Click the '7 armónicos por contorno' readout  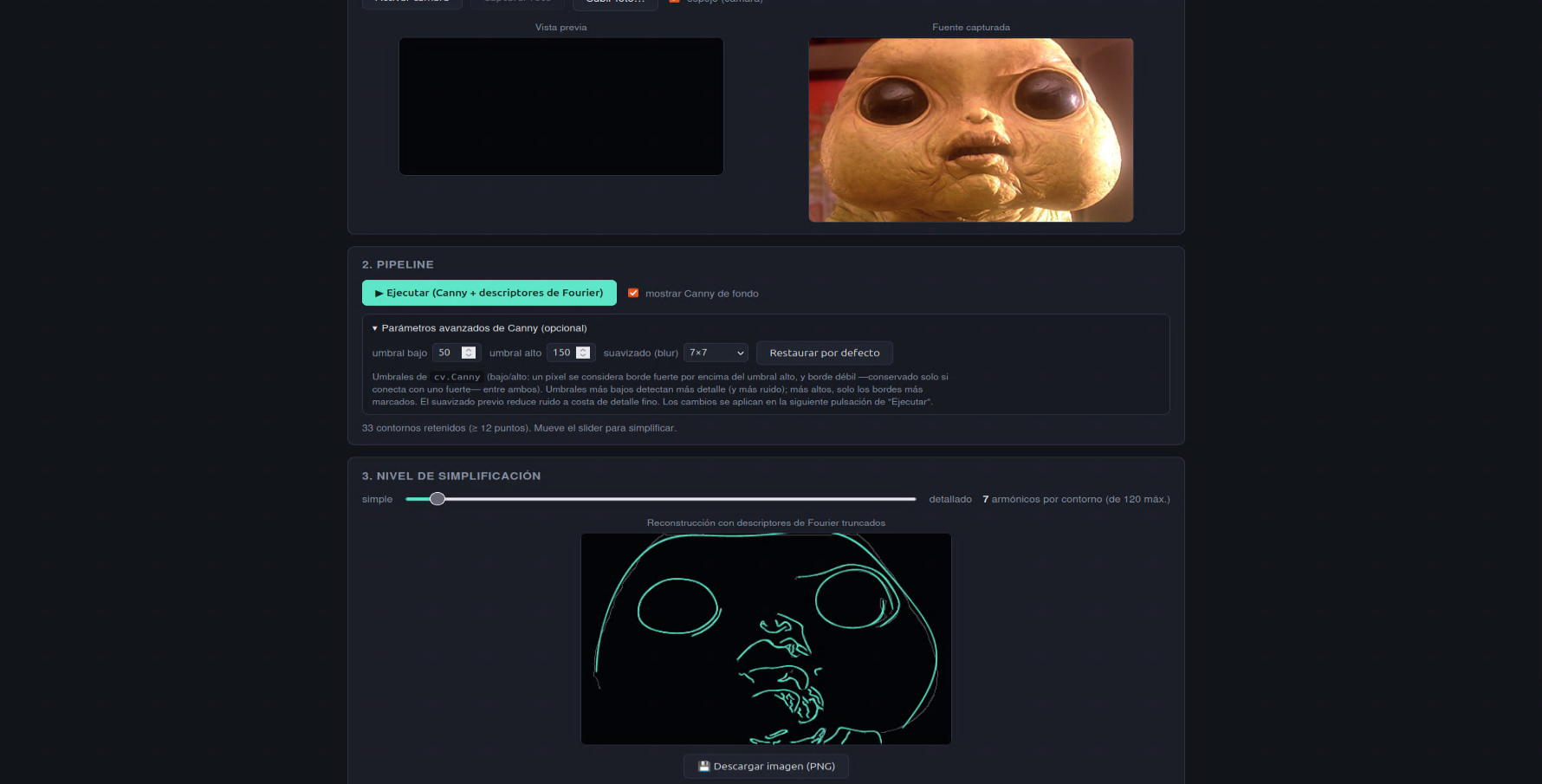click(x=1076, y=499)
